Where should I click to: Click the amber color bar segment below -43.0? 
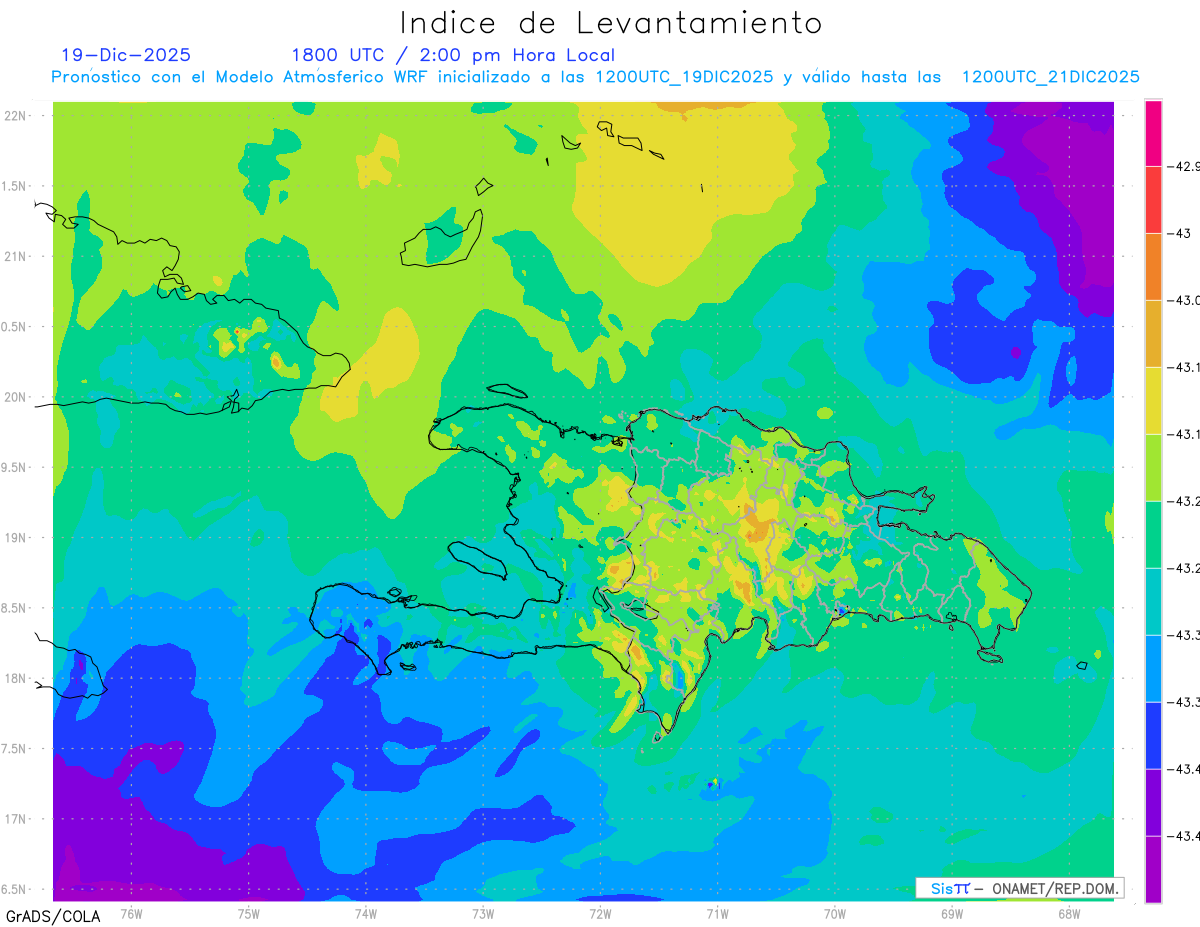pyautogui.click(x=1153, y=333)
